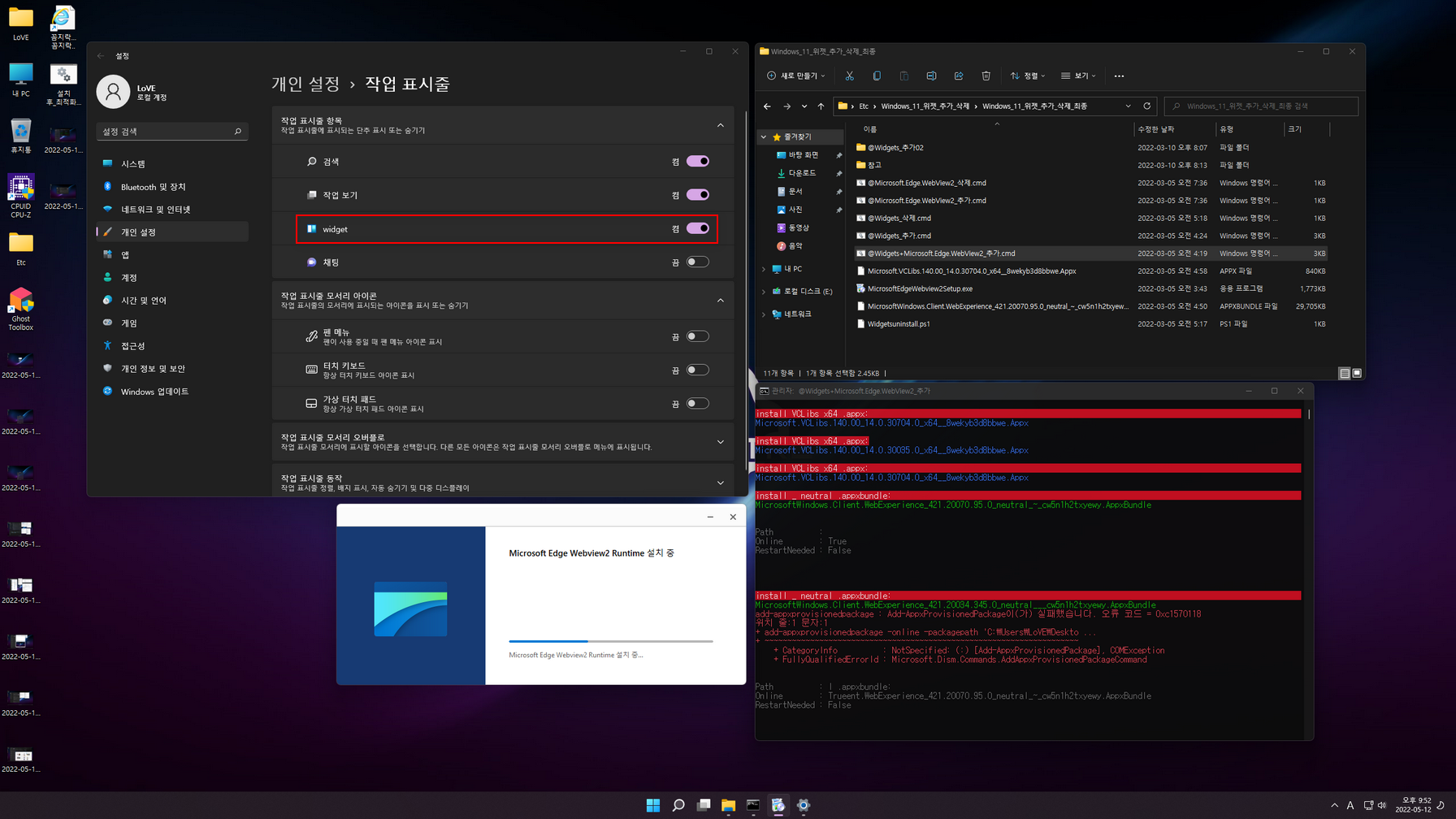The image size is (1456, 819).
Task: Go up one folder in Explorer
Action: pyautogui.click(x=821, y=106)
